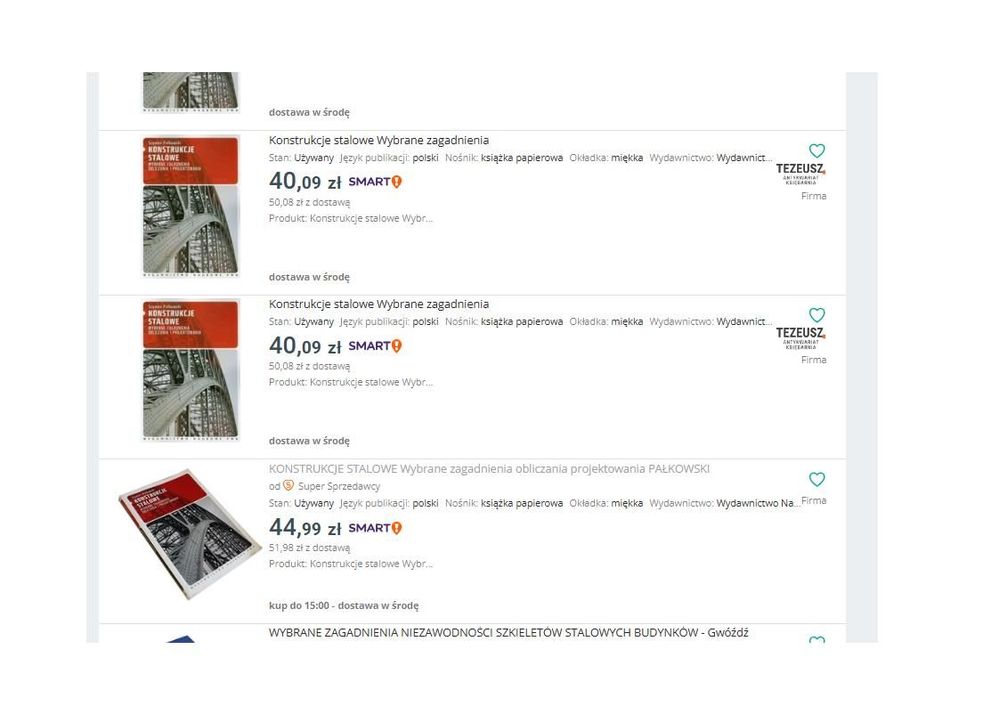Add first 40,09 zł listing to favorites heart
999x706 pixels.
point(817,151)
